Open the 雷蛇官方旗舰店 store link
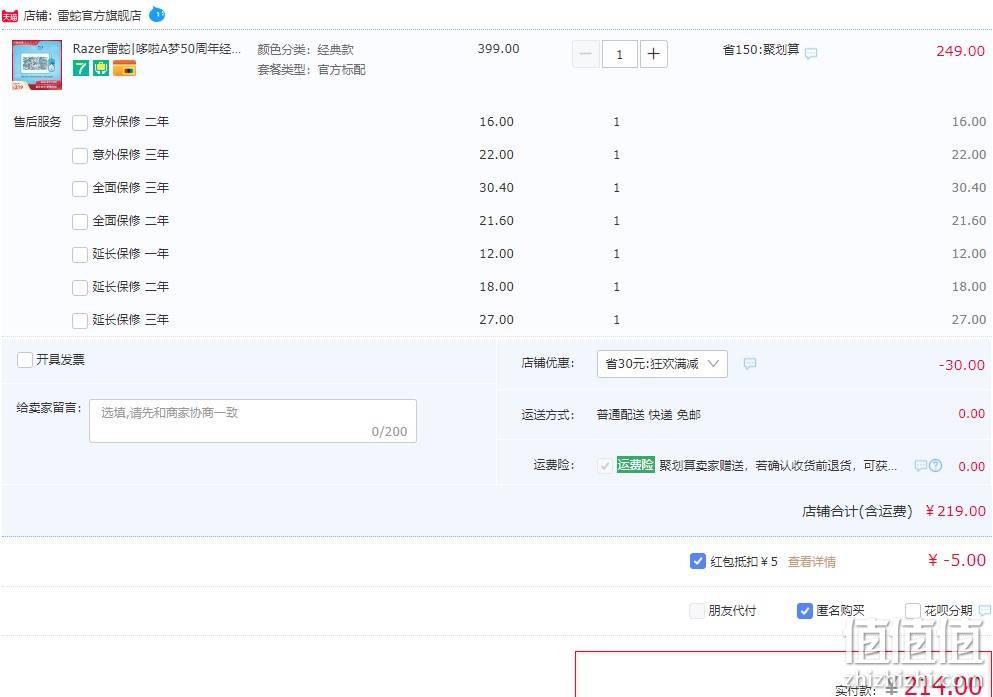Screen dimensions: 993x697 (x=99, y=15)
